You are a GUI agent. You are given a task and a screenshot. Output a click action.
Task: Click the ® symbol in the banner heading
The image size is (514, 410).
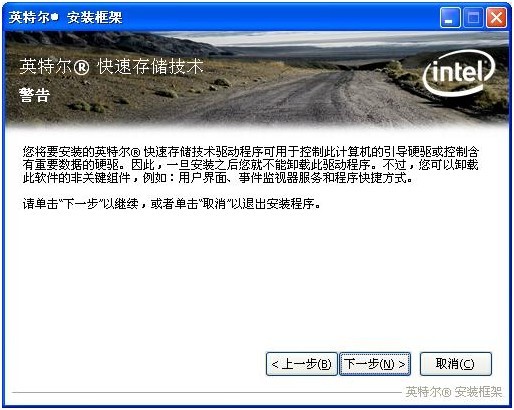pyautogui.click(x=81, y=67)
